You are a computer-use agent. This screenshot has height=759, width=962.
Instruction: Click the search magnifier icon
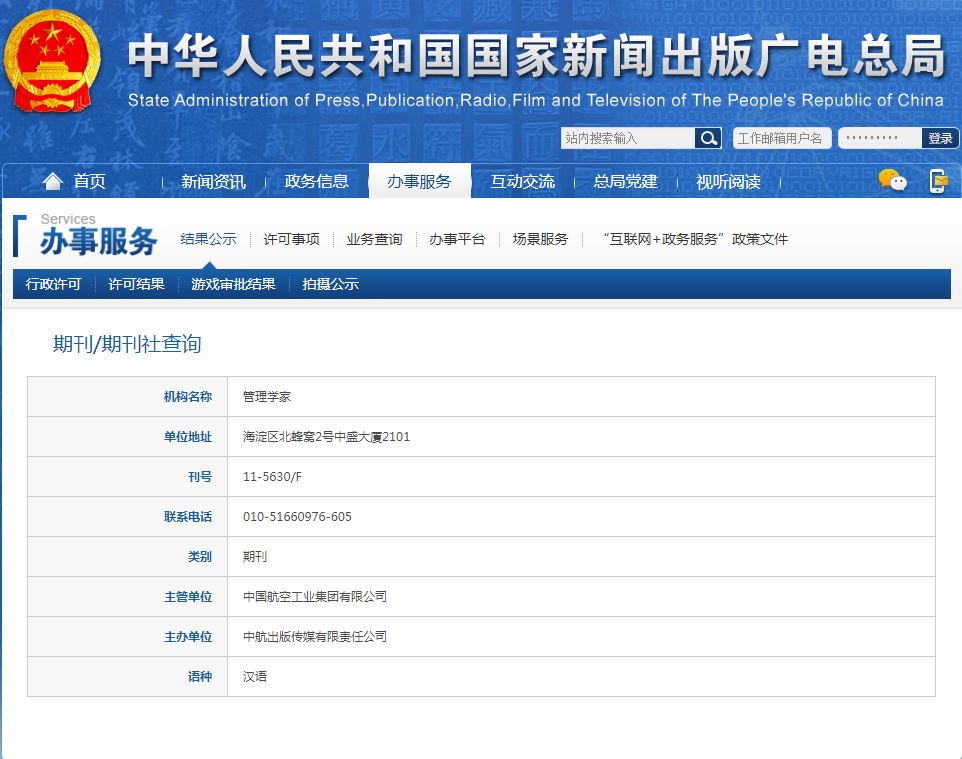coord(708,138)
